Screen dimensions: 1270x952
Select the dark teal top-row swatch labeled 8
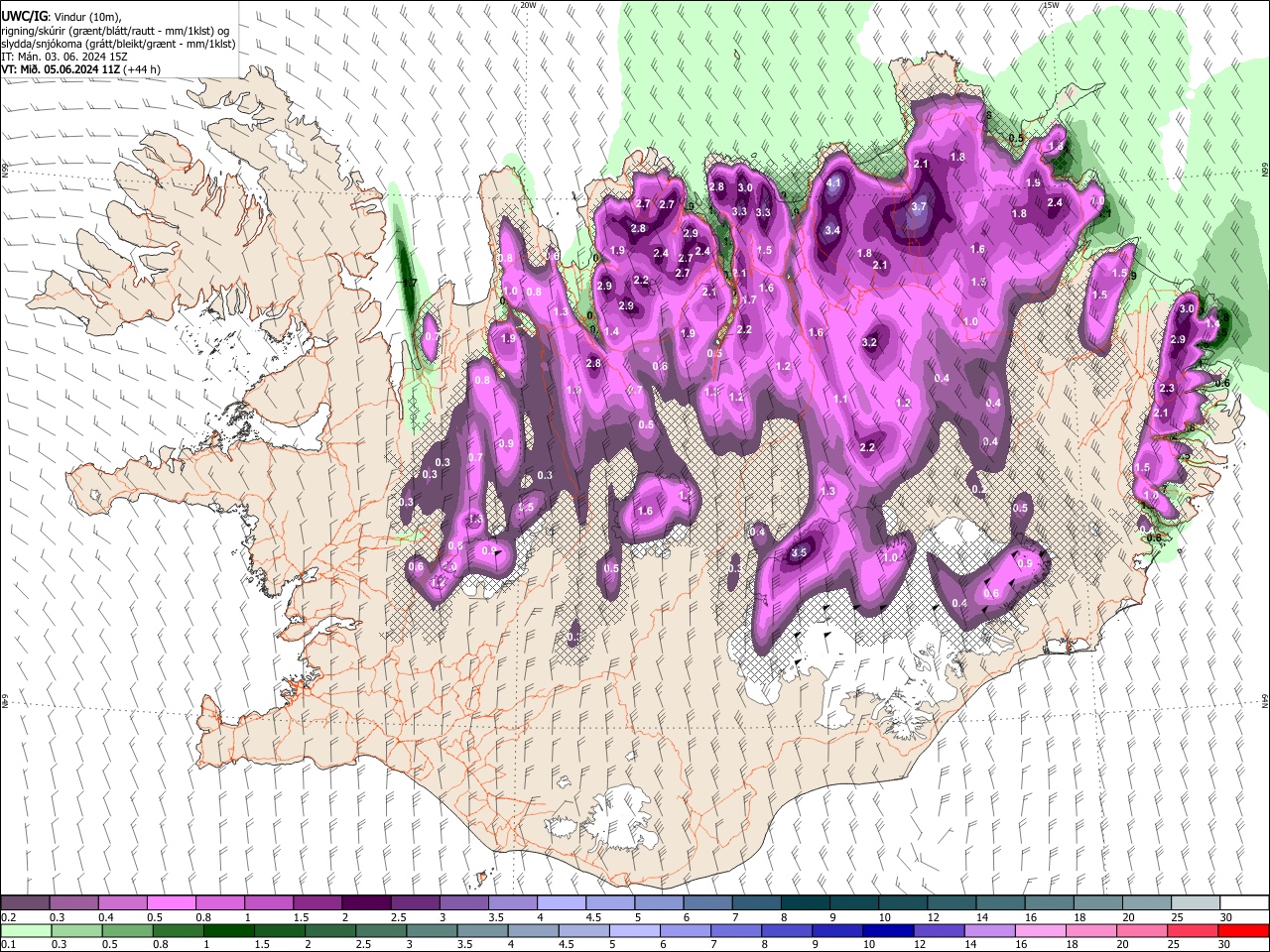(x=805, y=903)
